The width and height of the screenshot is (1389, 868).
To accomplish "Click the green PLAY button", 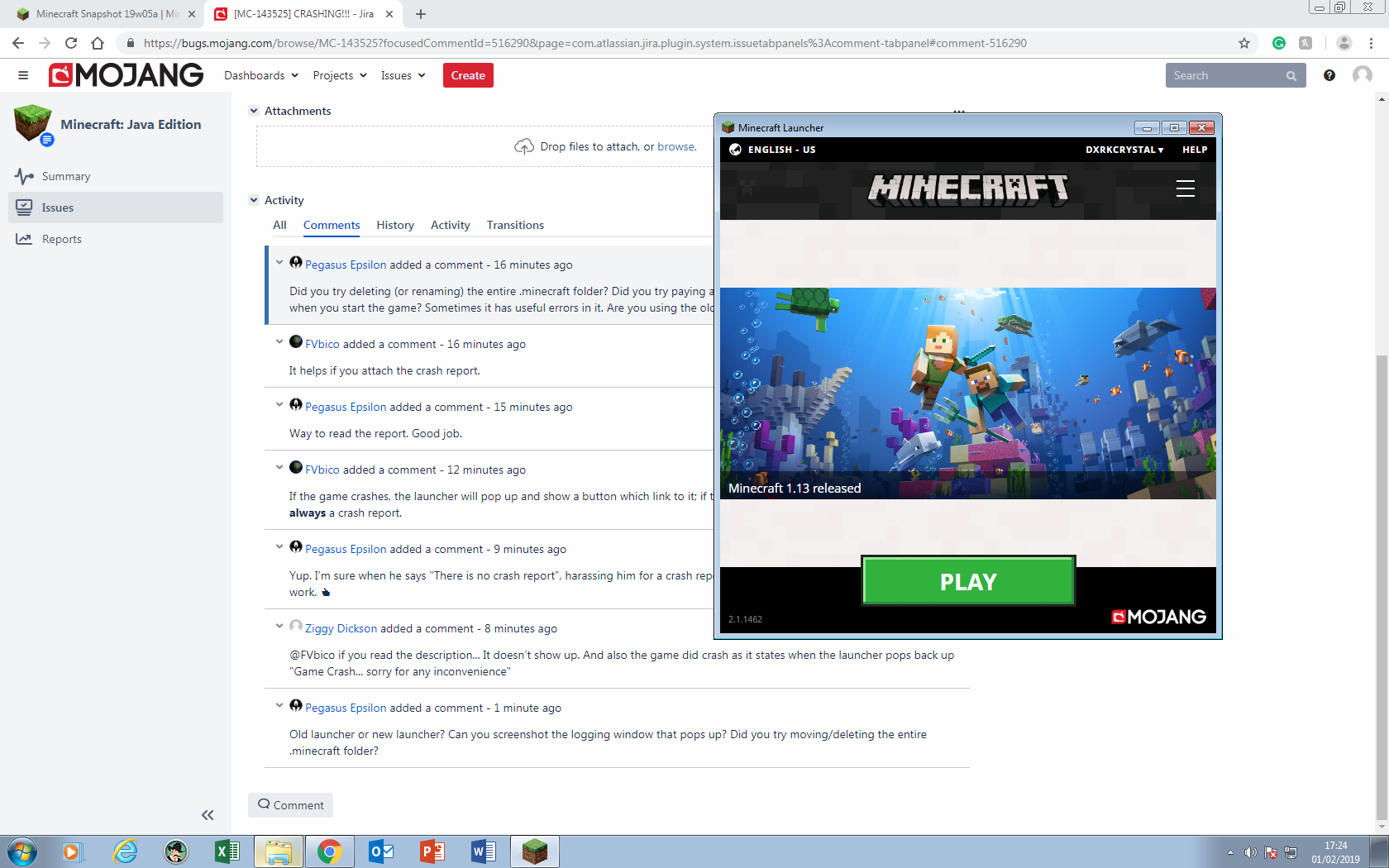I will click(x=968, y=581).
